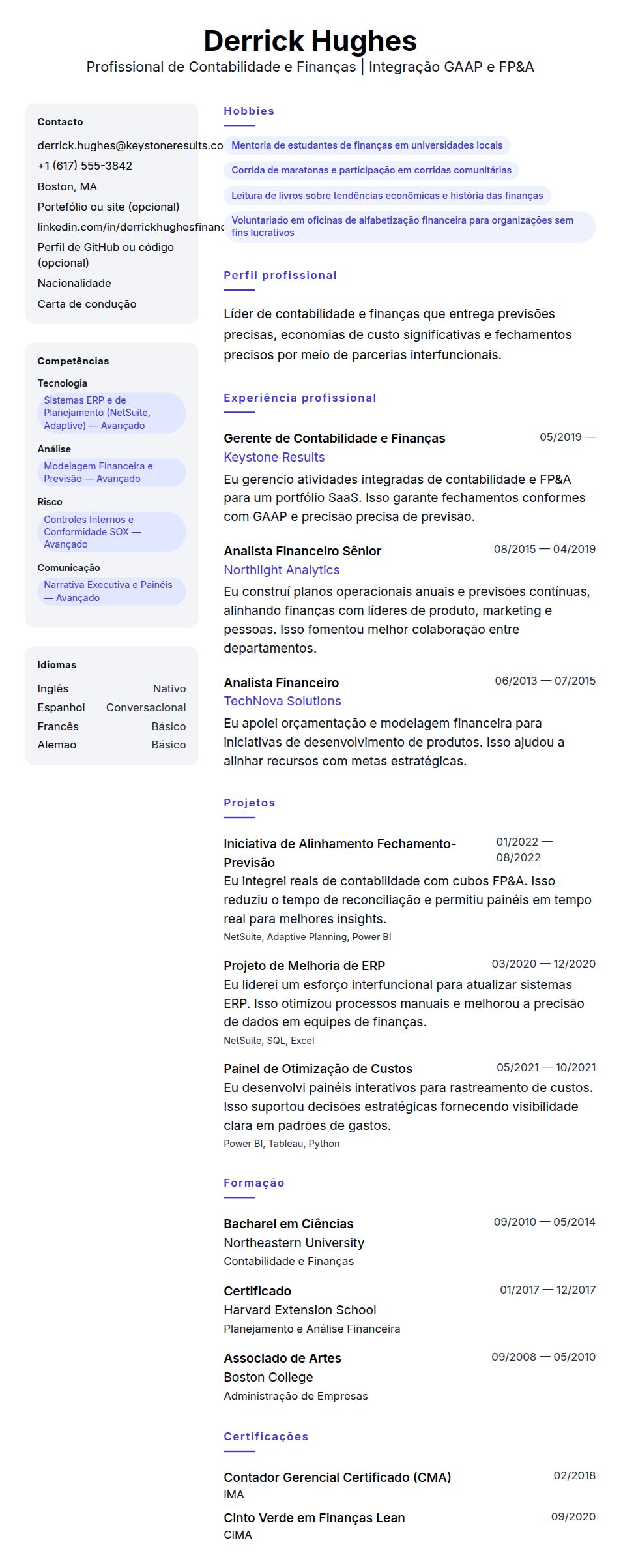Click the Inglês language row

click(x=111, y=688)
